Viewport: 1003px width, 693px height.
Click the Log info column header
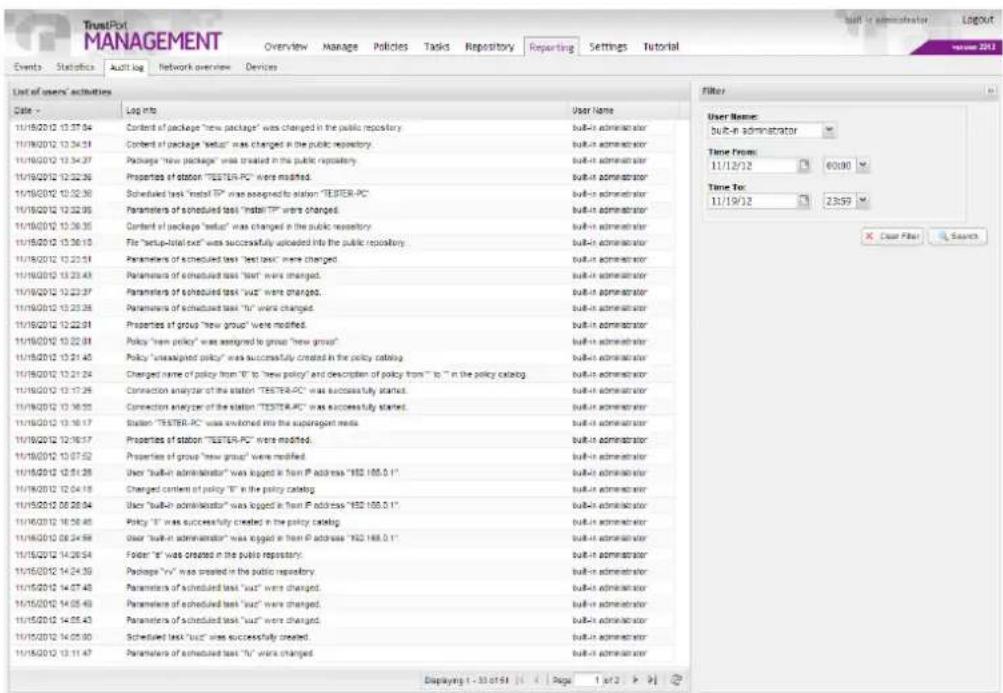(345, 111)
